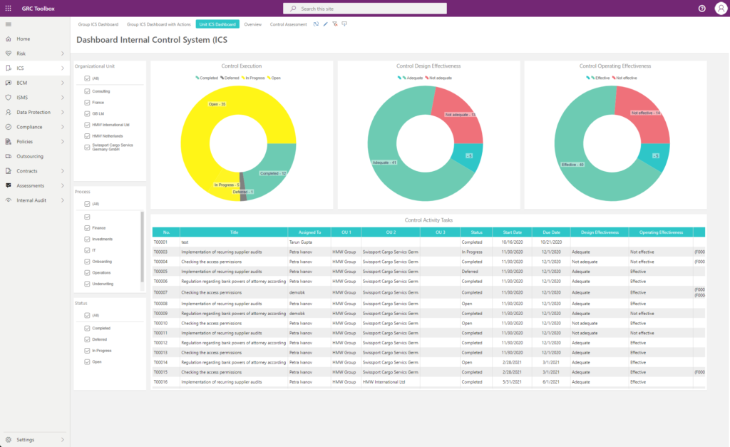
Task: Open the user profile avatar
Action: (721, 8)
